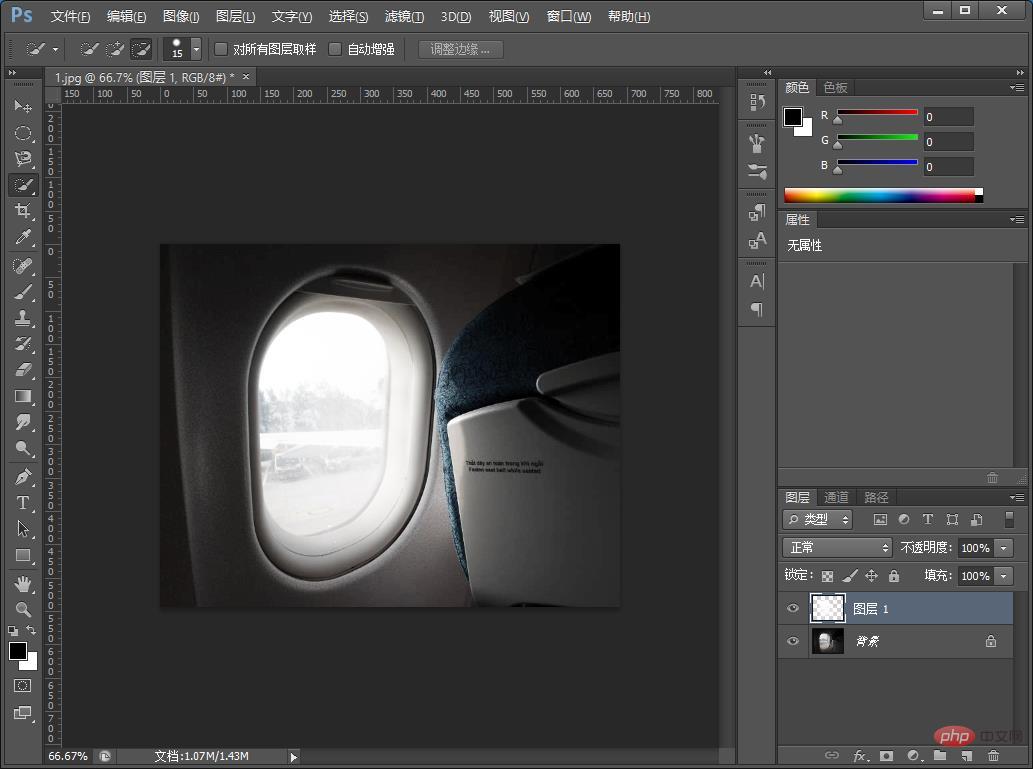The image size is (1033, 769).
Task: Select the Eraser tool
Action: (x=23, y=370)
